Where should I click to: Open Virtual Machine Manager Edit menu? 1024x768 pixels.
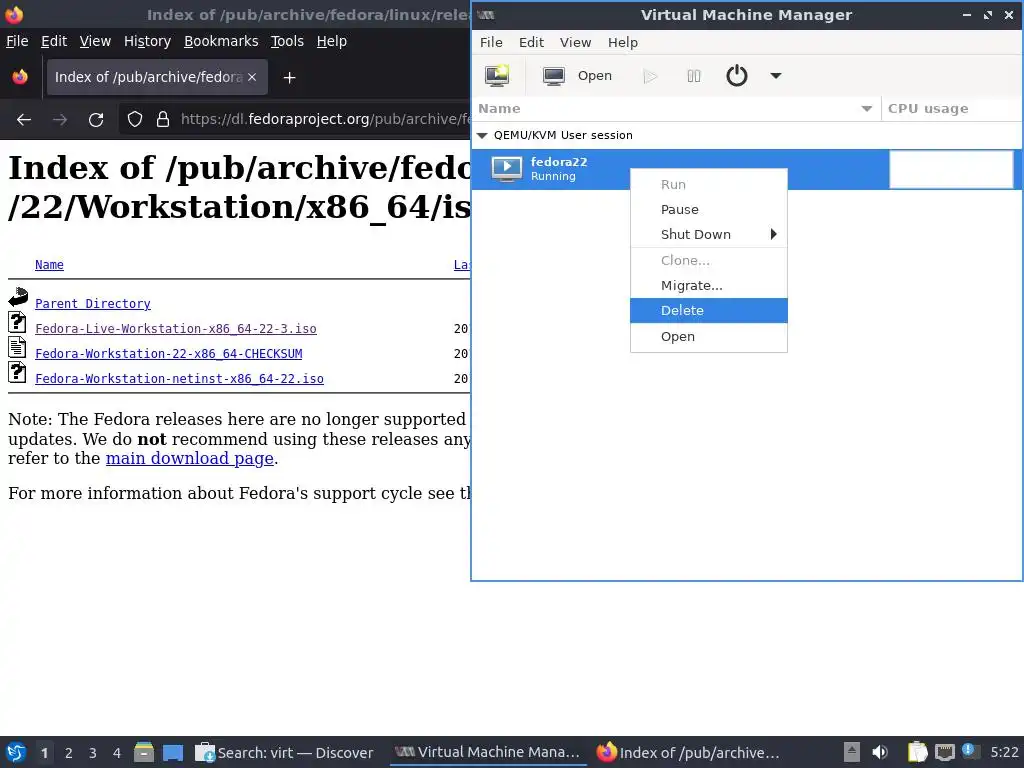[x=531, y=42]
